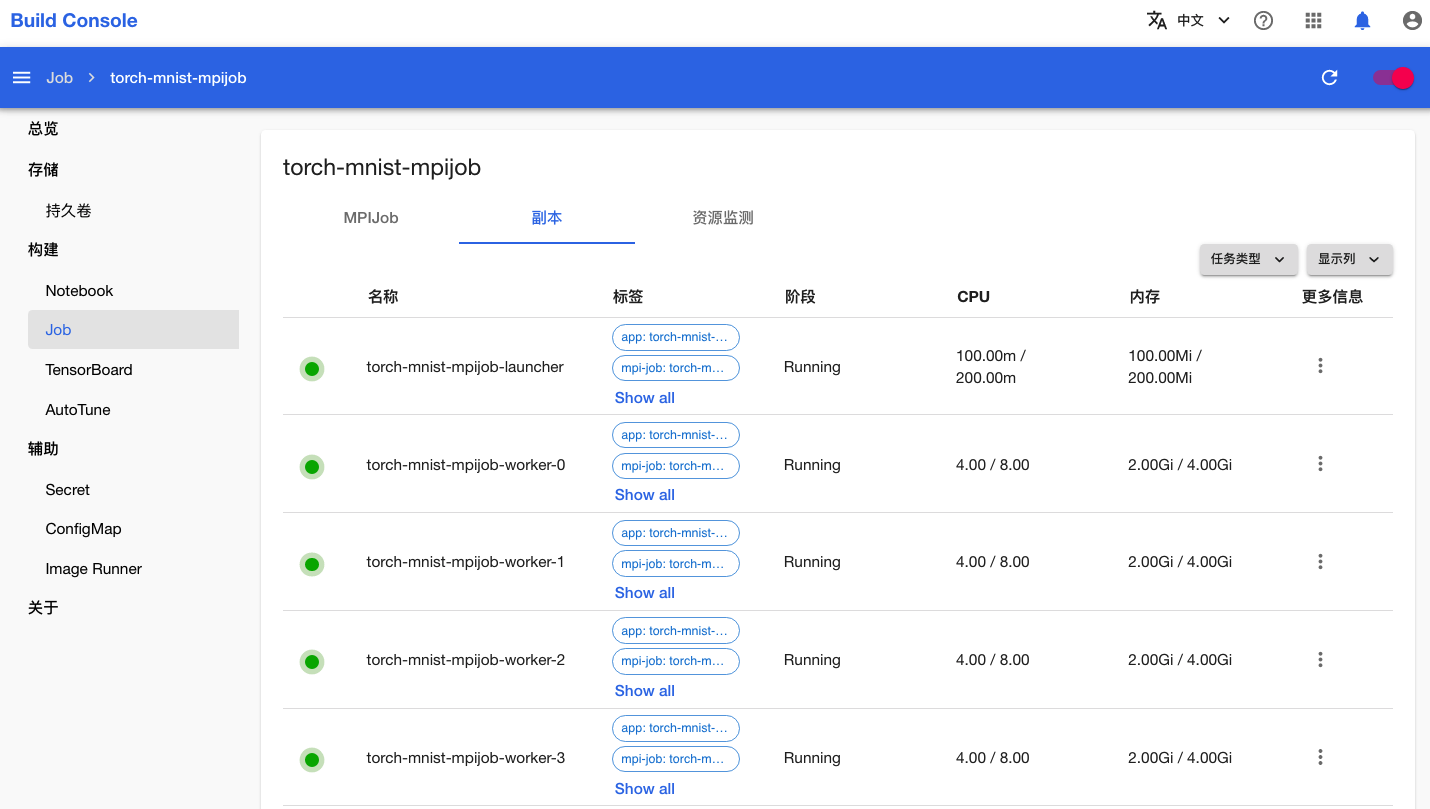
Task: Open user account profile icon
Action: (x=1412, y=20)
